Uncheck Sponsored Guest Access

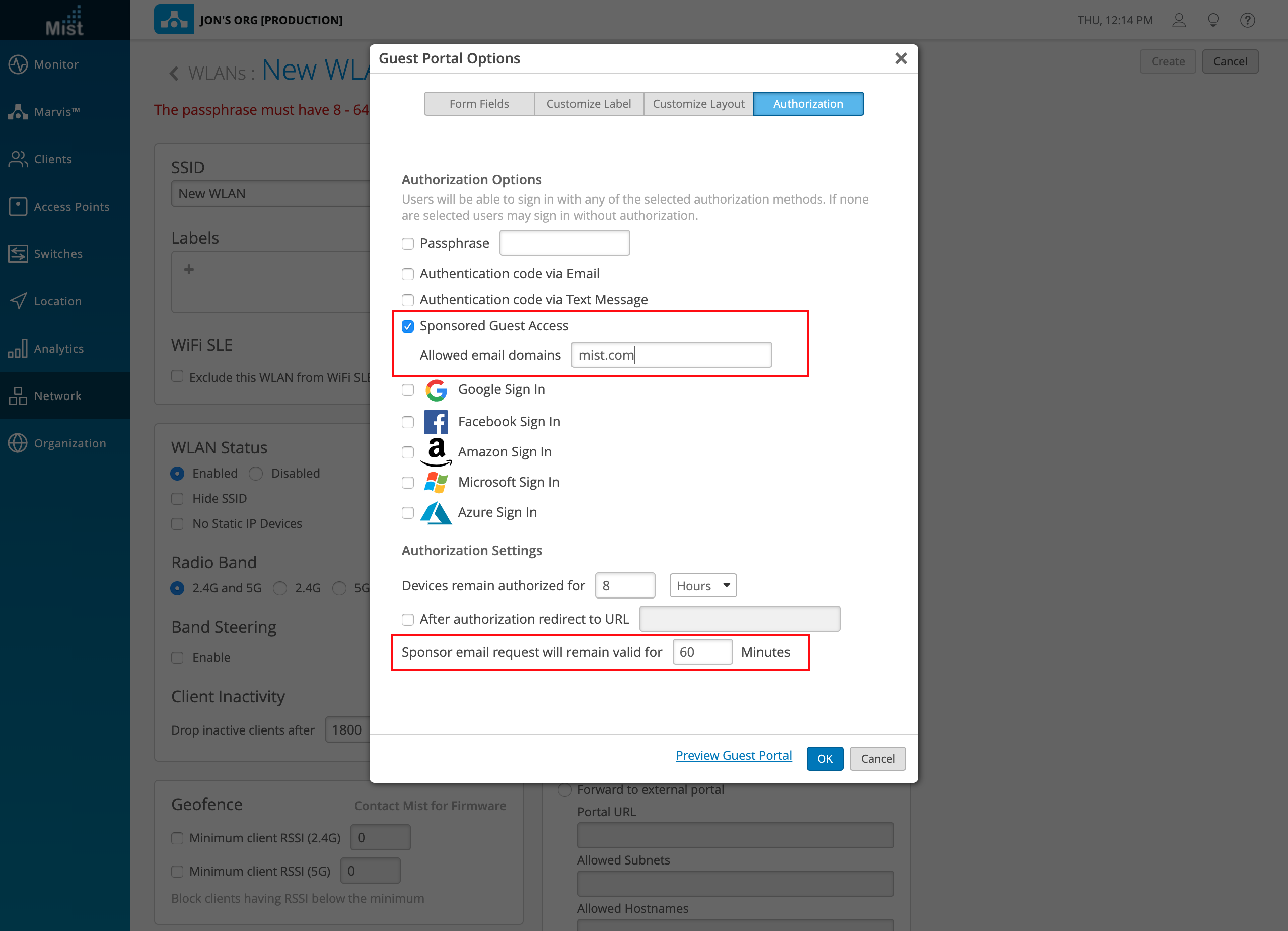(408, 326)
